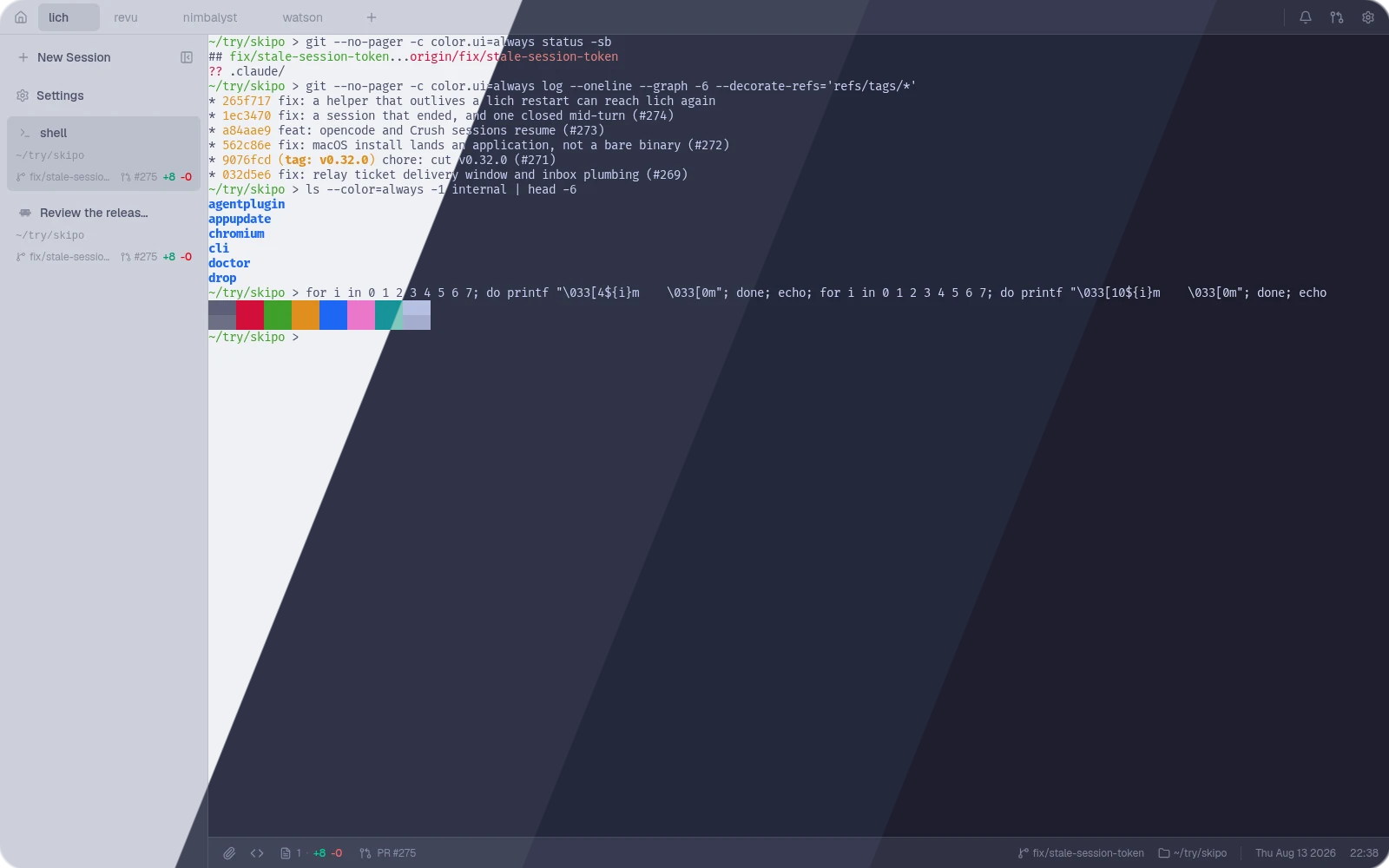The image size is (1389, 868).
Task: Click the code brackets icon in status bar
Action: point(257,853)
